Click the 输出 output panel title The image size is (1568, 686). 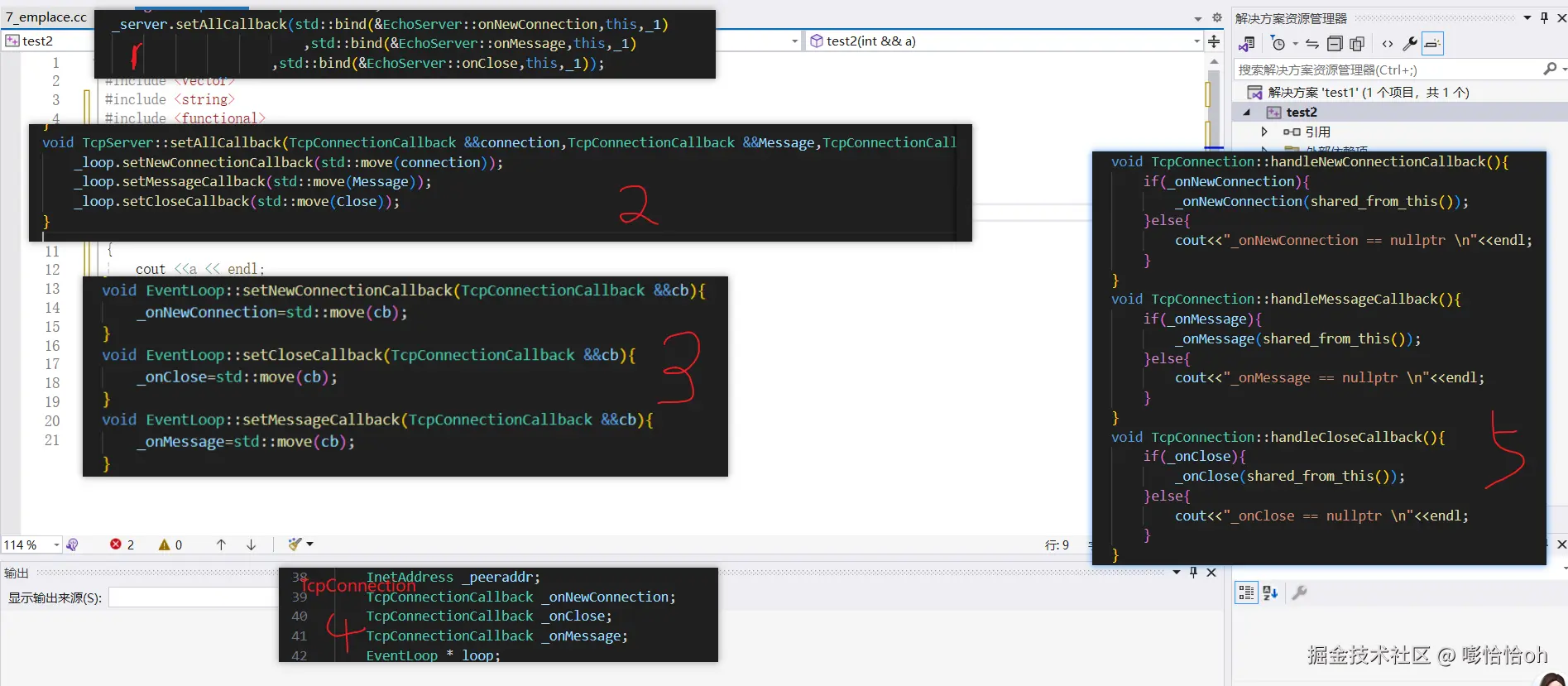tap(17, 573)
